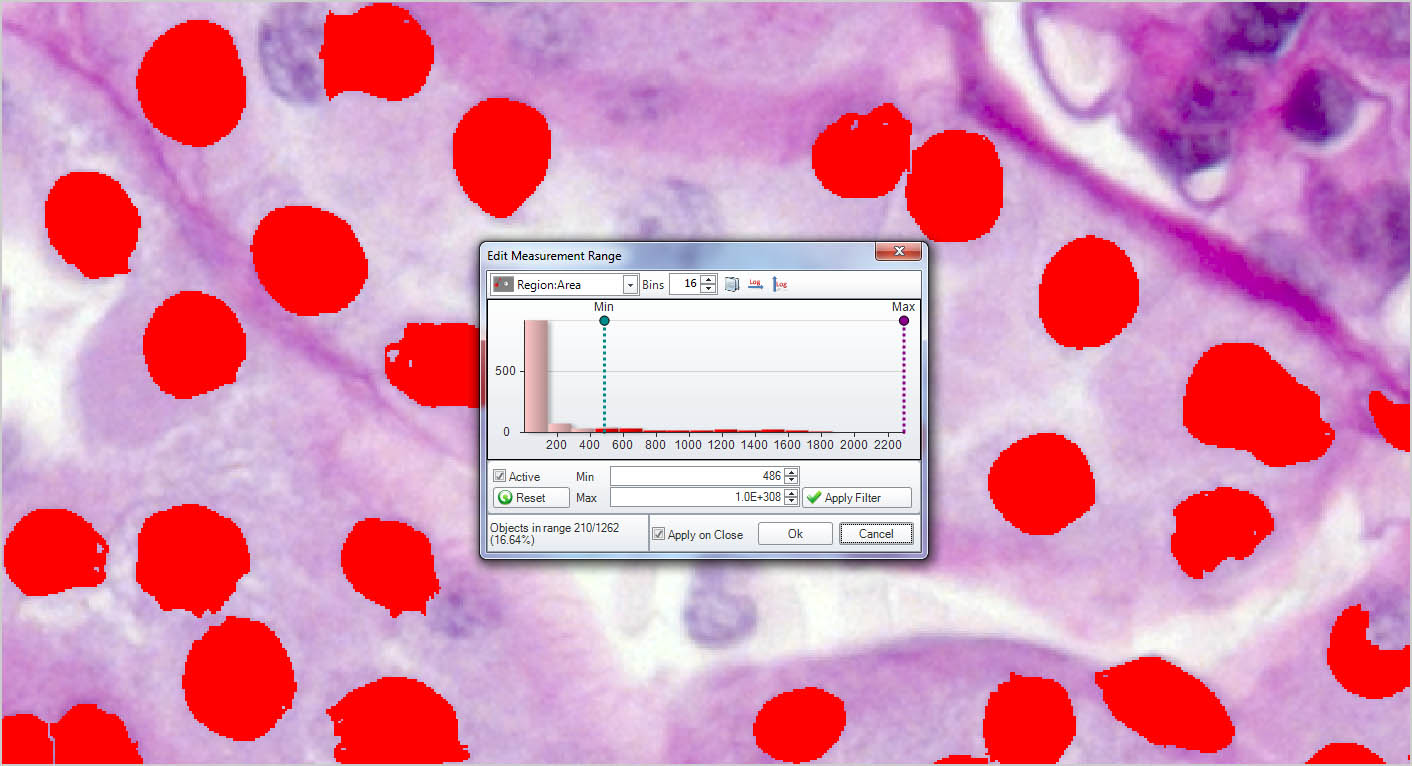This screenshot has width=1412, height=766.
Task: Toggle logarithmic horizontal axis icon
Action: click(x=756, y=285)
